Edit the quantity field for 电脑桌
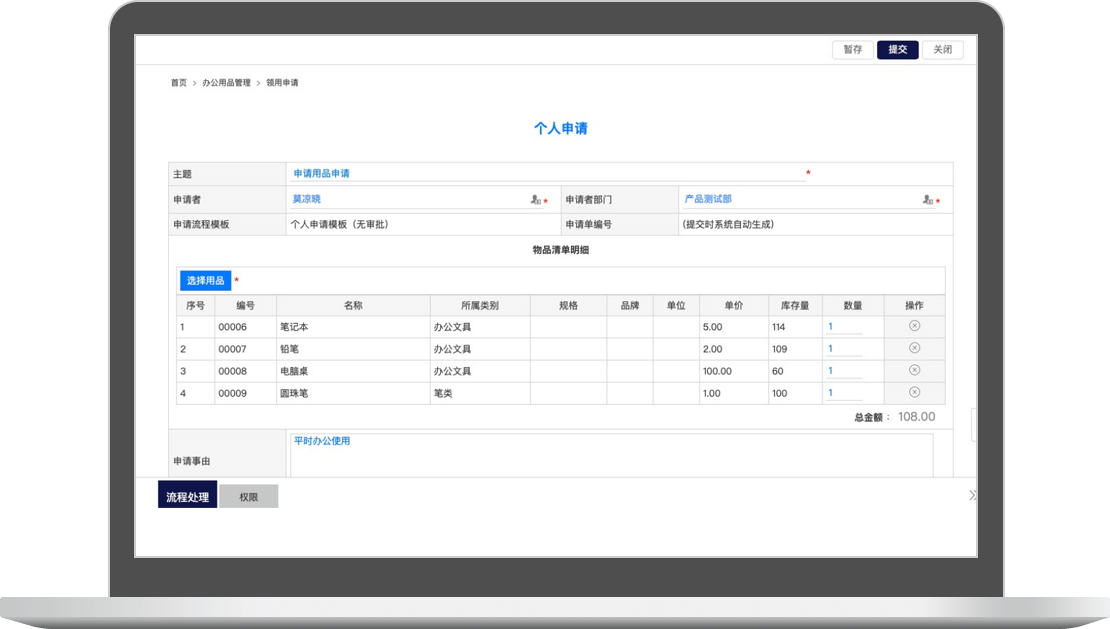This screenshot has width=1110, height=629. click(x=843, y=371)
